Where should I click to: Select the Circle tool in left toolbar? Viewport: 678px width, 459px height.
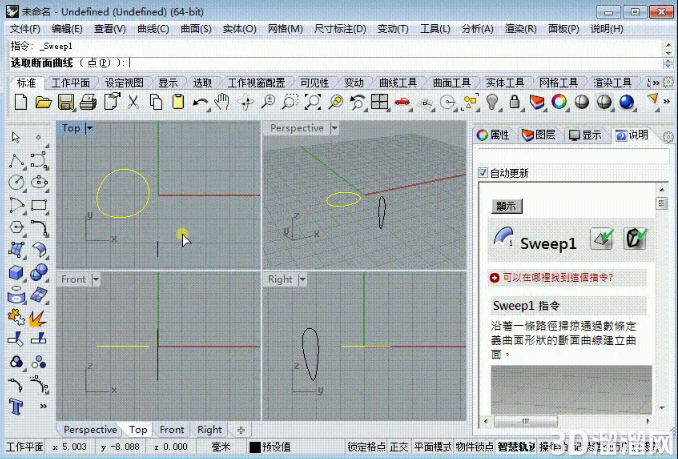point(16,182)
